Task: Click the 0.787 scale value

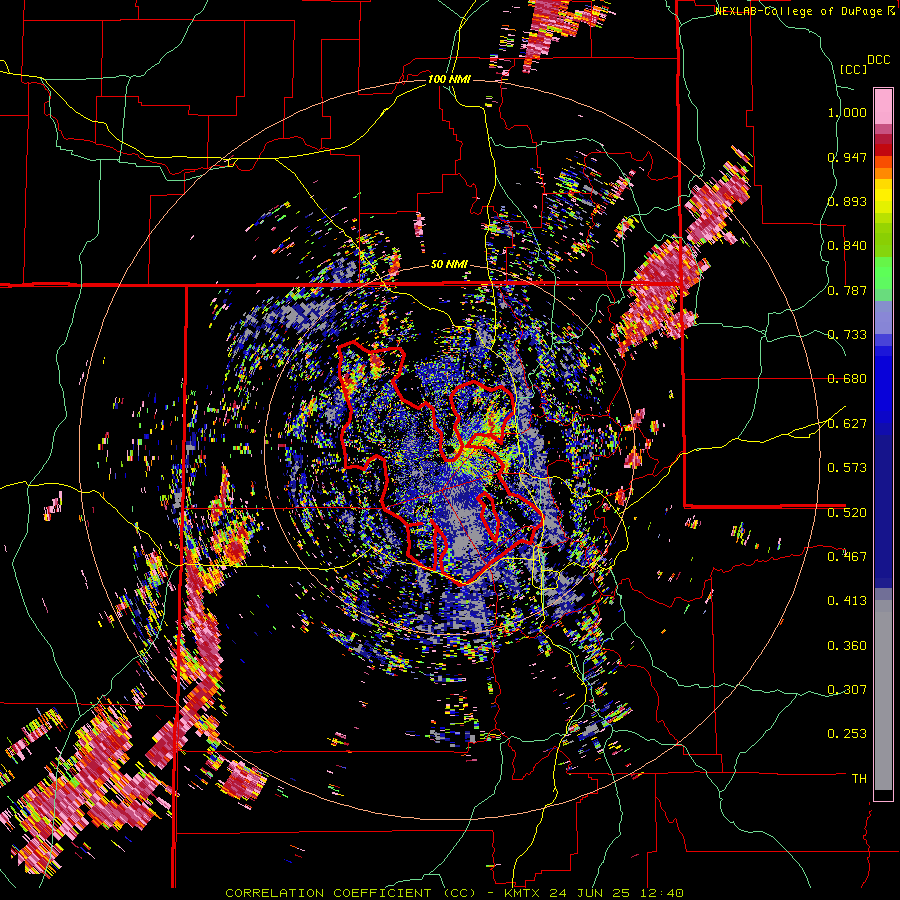Action: pos(847,290)
